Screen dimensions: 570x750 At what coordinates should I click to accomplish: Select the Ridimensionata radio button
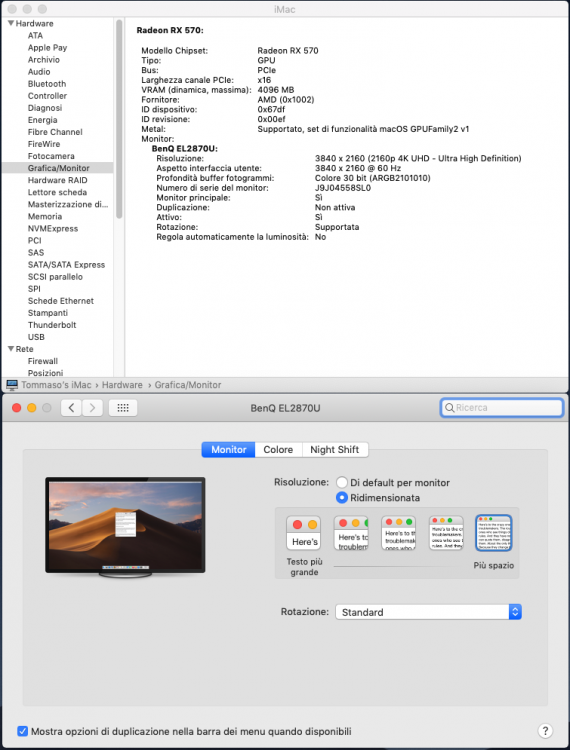tap(341, 497)
